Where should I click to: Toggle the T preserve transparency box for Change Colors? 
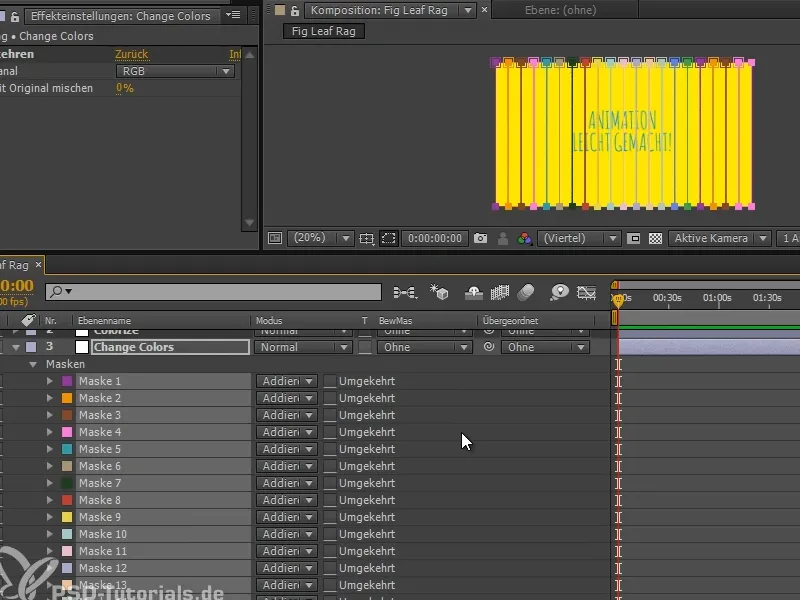coord(365,347)
